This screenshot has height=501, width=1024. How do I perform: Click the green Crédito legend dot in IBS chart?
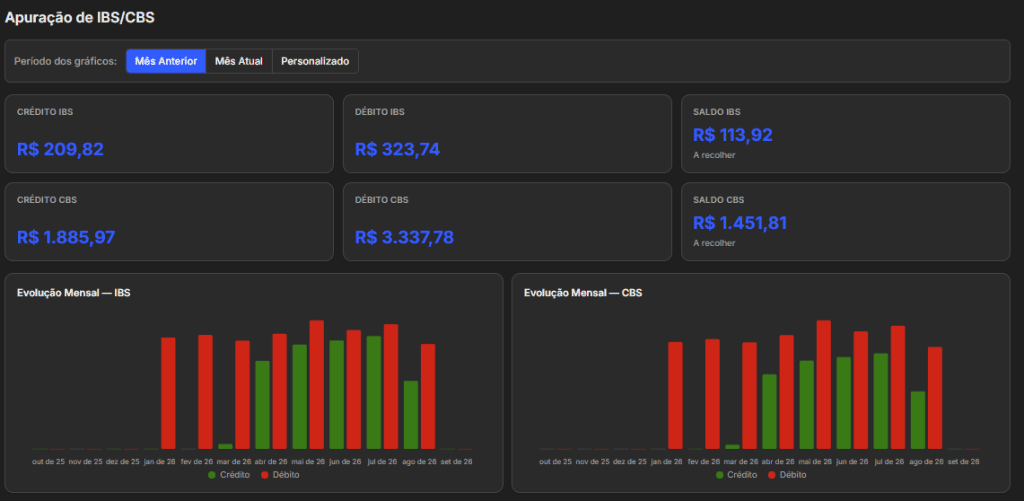(x=212, y=475)
